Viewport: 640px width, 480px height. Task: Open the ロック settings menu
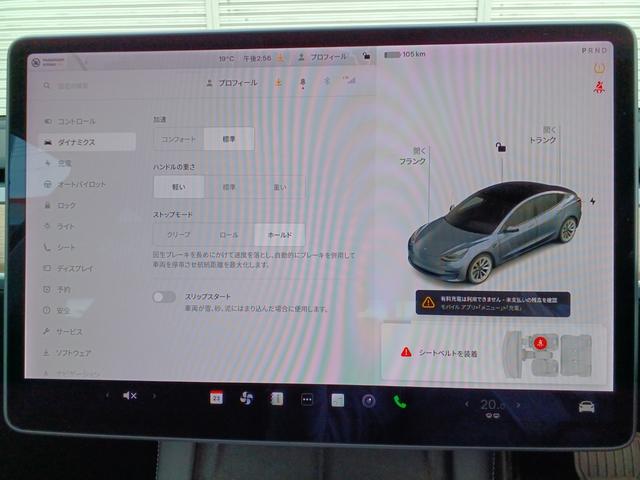[x=60, y=205]
